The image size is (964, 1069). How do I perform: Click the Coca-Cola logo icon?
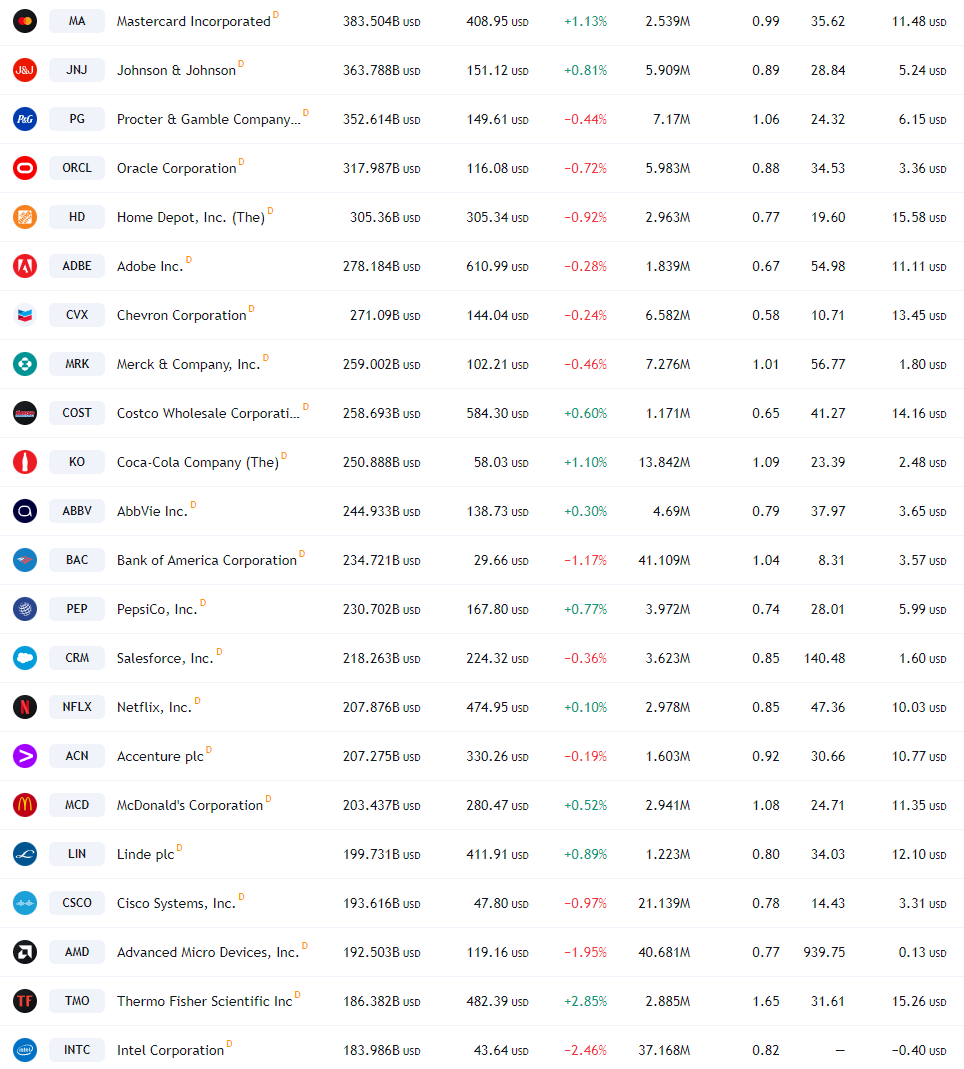click(25, 462)
